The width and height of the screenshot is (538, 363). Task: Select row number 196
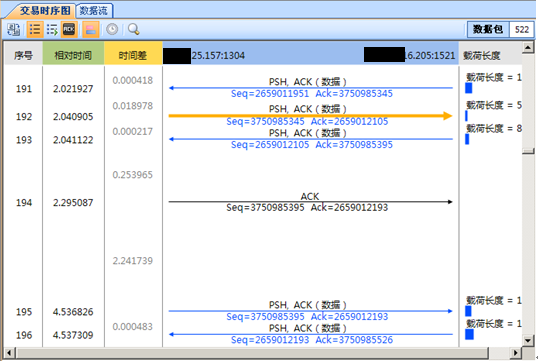click(24, 335)
